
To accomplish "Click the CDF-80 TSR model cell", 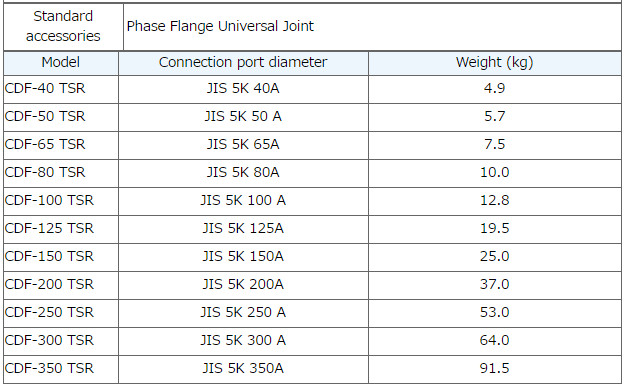I will click(x=61, y=173).
